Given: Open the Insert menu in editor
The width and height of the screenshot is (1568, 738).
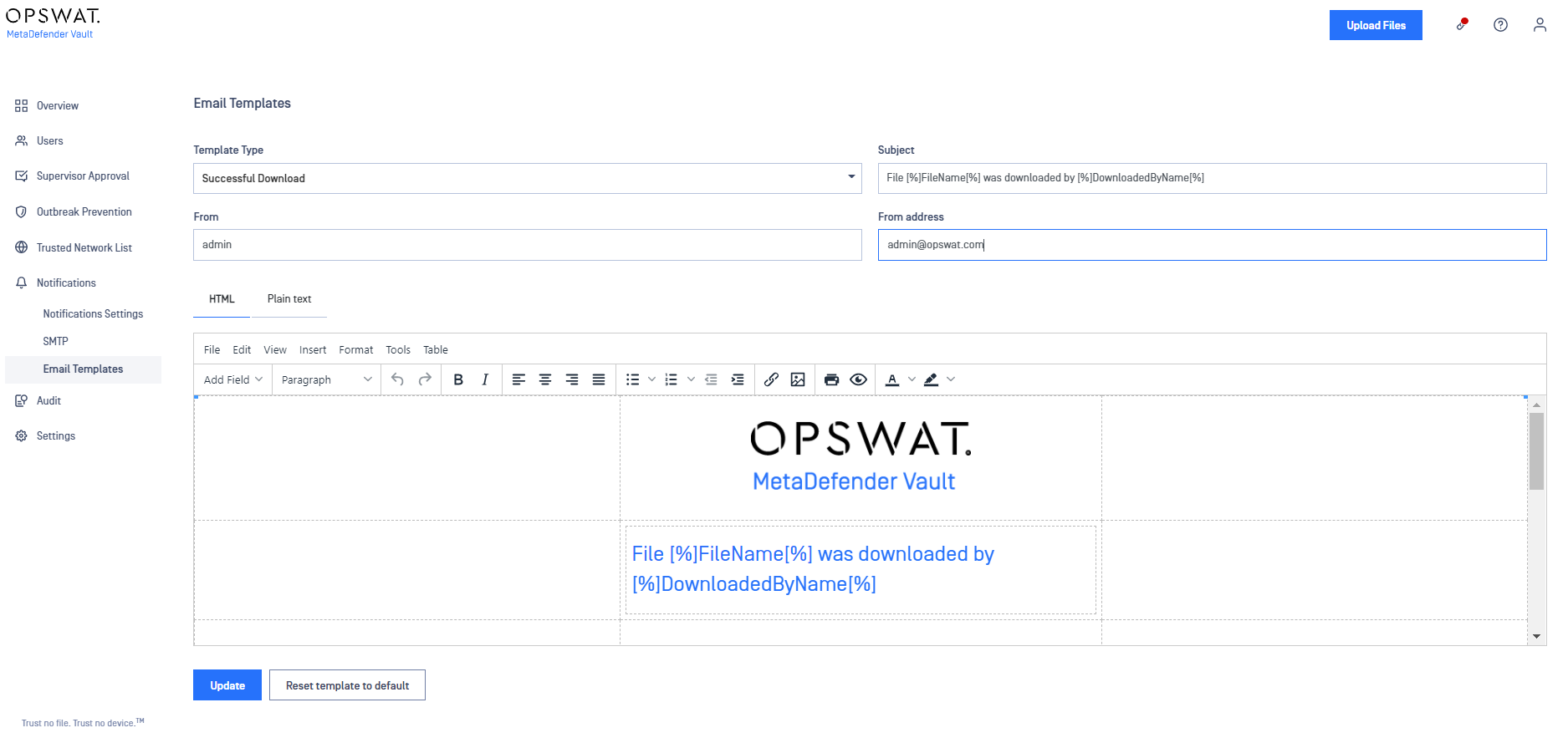Looking at the screenshot, I should pyautogui.click(x=313, y=350).
